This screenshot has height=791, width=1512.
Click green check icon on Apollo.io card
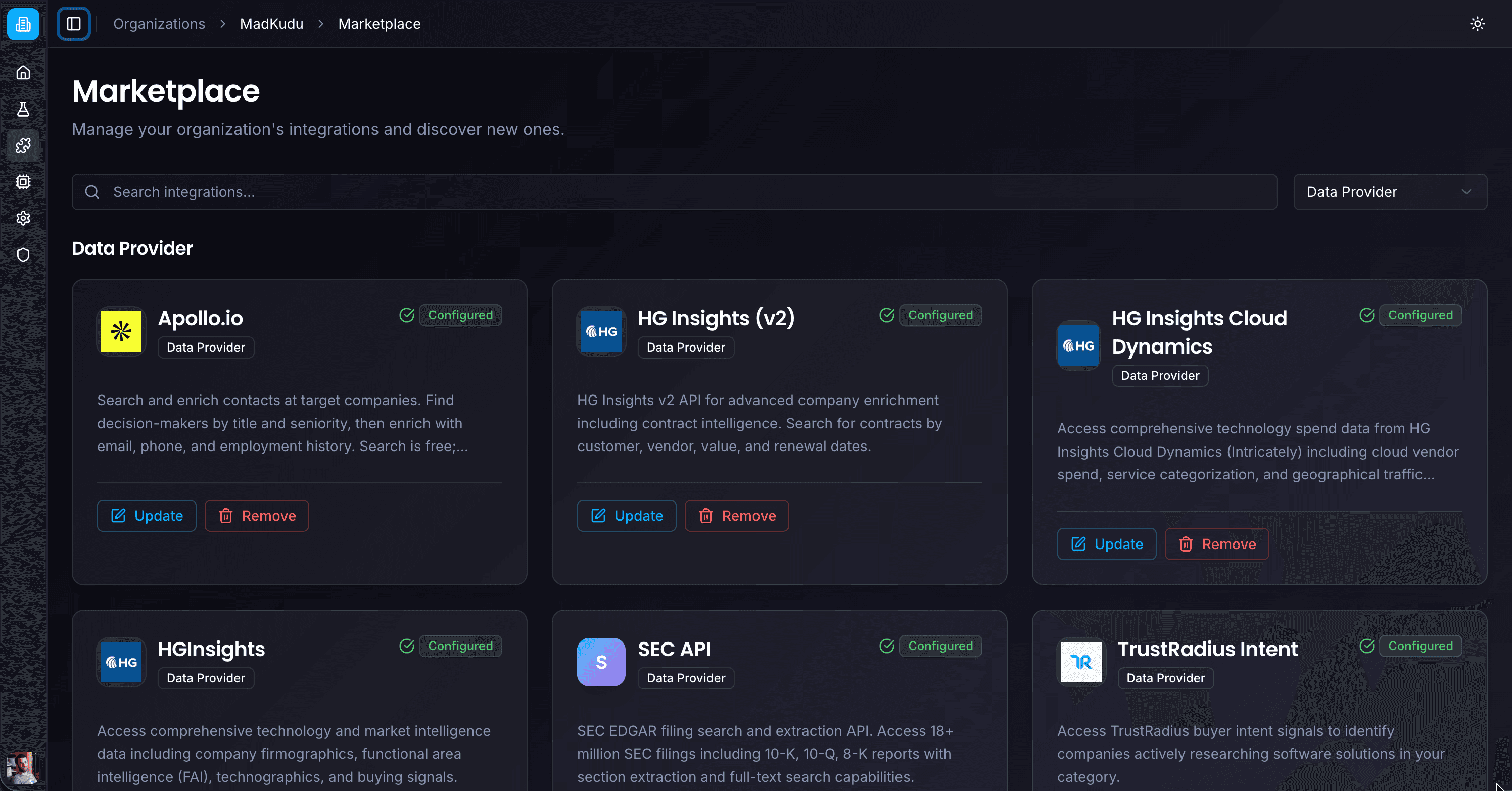407,315
